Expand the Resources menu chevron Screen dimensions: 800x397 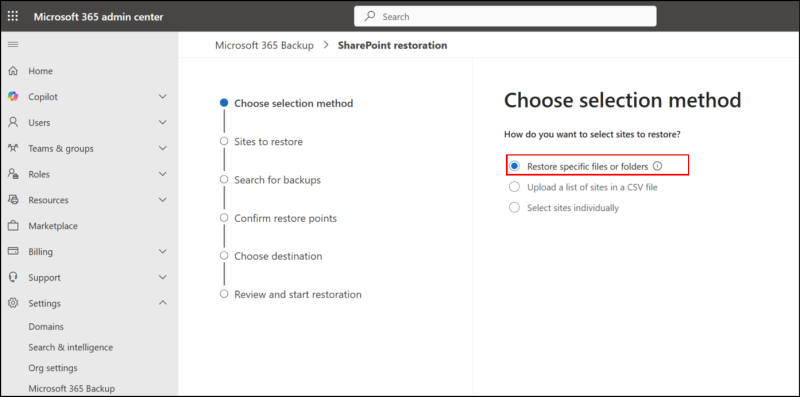click(x=163, y=200)
